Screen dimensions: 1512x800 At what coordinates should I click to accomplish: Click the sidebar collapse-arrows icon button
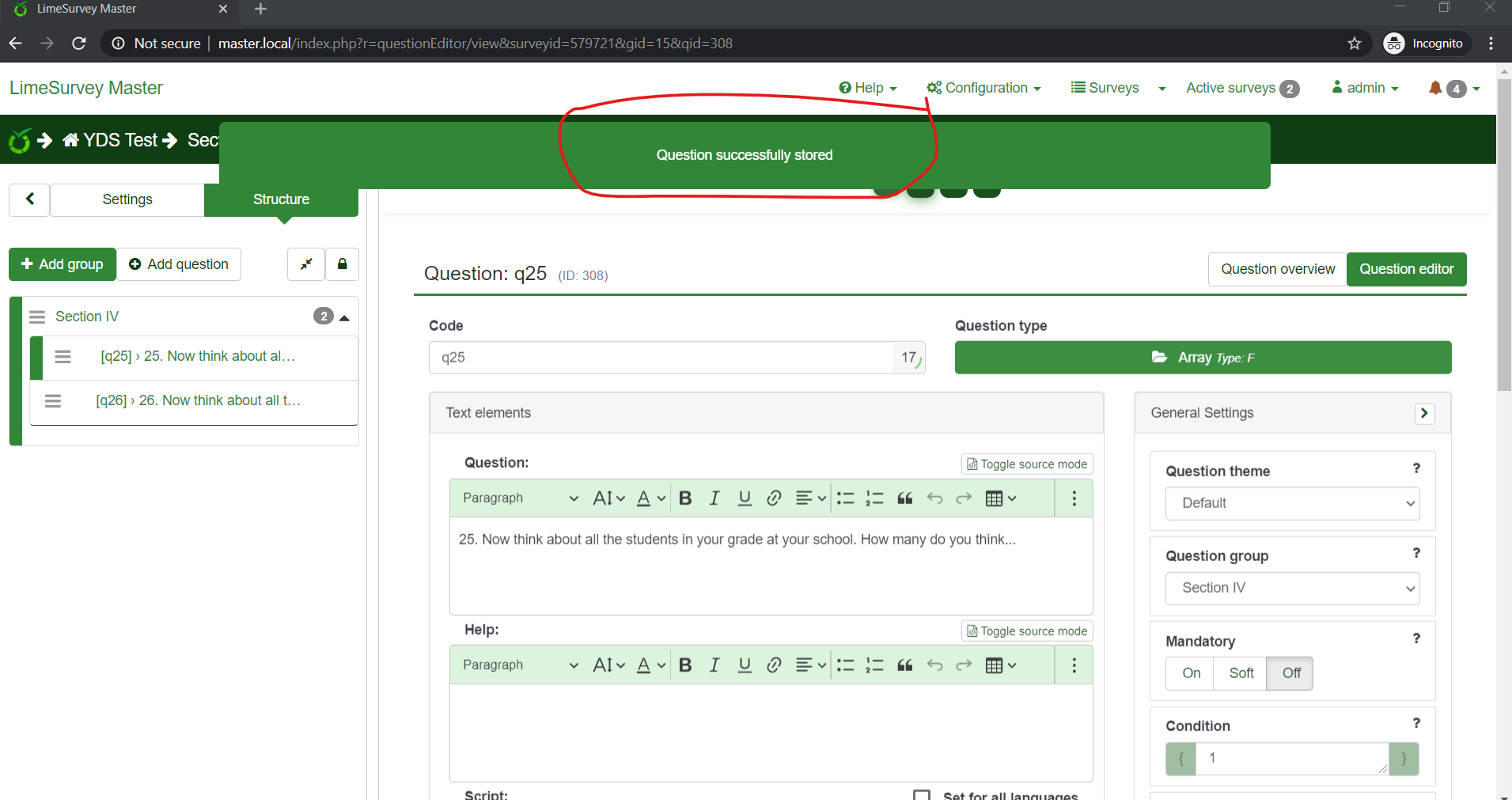(306, 264)
